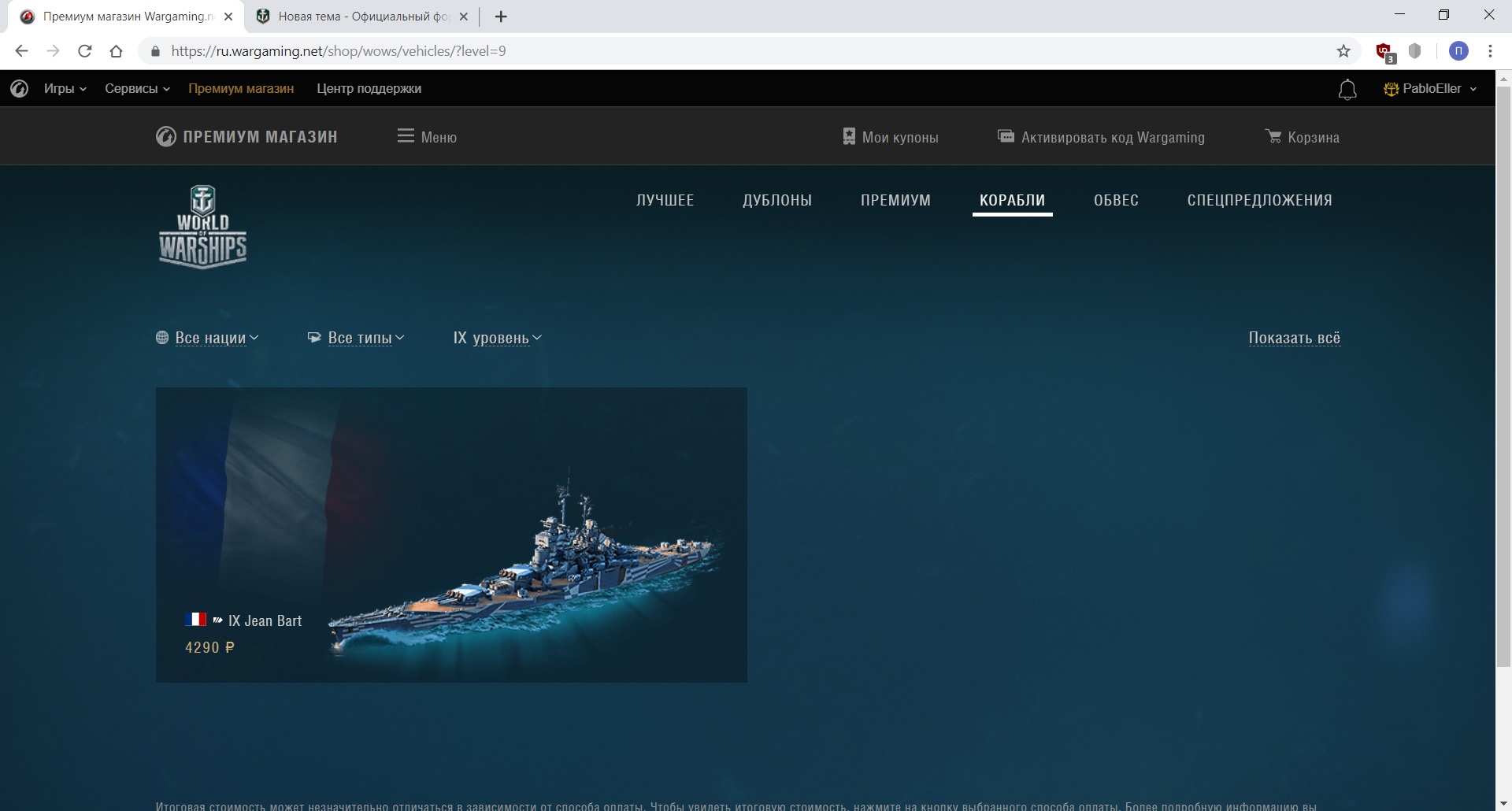
Task: Open the Все нации filter
Action: click(207, 338)
